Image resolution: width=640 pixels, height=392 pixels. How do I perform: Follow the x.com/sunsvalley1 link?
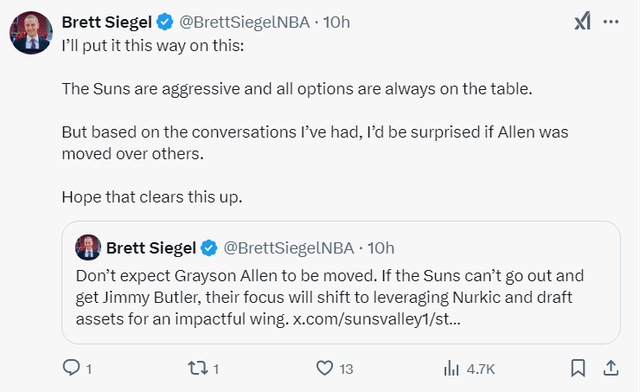tap(377, 319)
